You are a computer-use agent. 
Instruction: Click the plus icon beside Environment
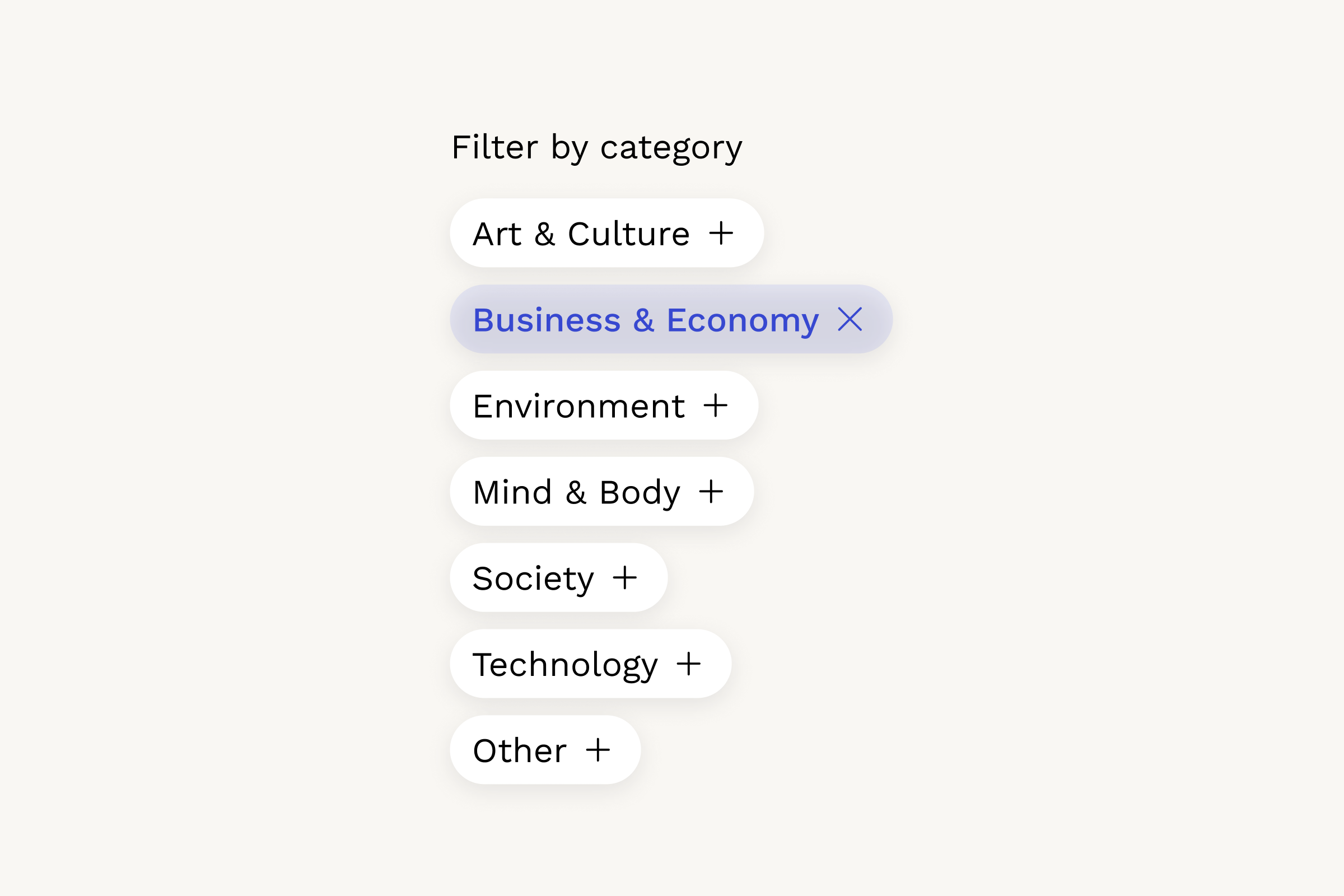tap(716, 405)
